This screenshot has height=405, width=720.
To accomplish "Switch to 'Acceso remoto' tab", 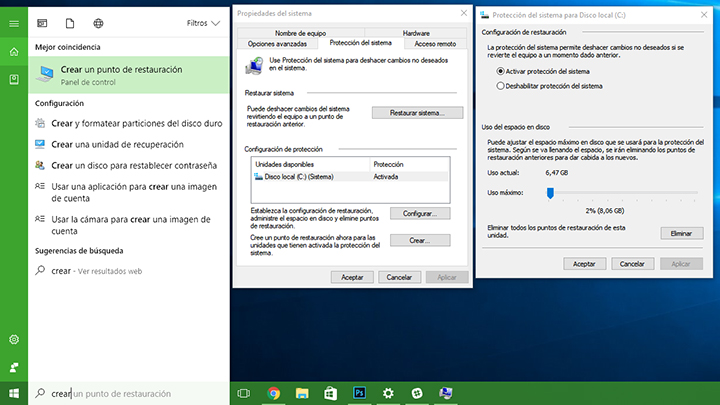I will [435, 44].
